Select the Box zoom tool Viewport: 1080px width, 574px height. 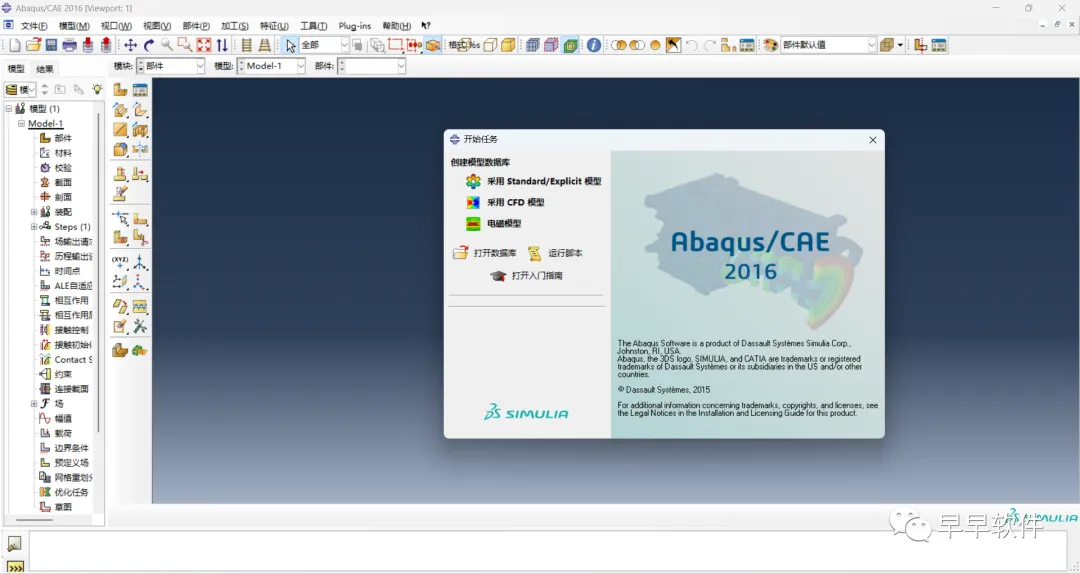tap(185, 45)
